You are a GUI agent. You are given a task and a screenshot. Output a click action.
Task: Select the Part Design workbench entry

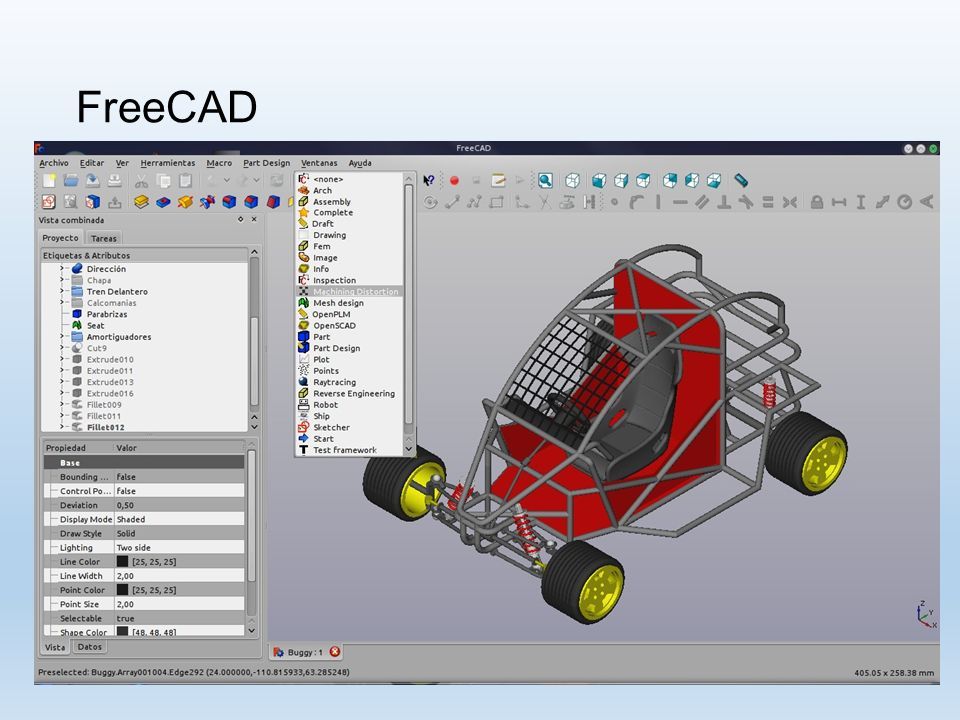click(x=336, y=348)
